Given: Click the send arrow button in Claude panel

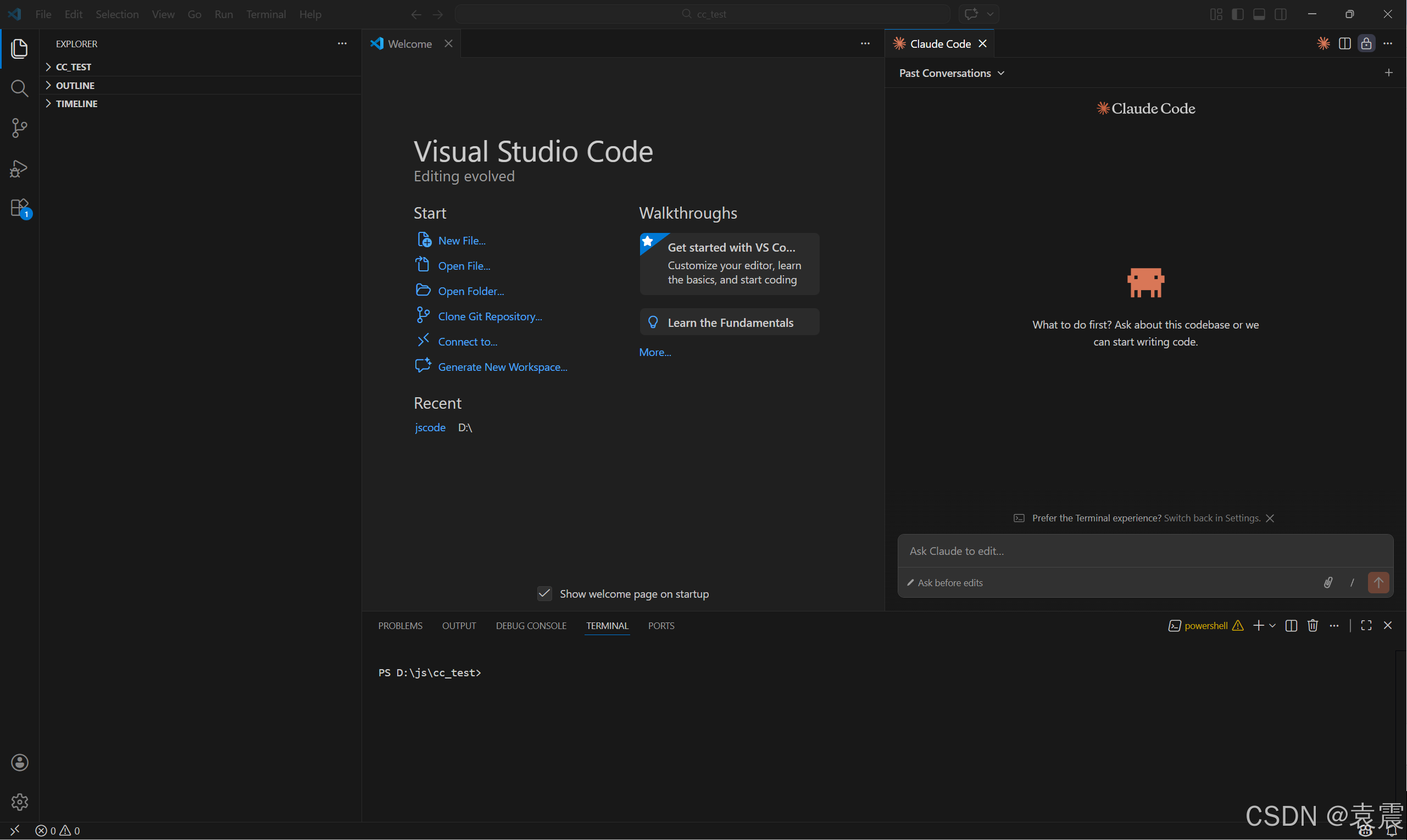Looking at the screenshot, I should pyautogui.click(x=1378, y=582).
